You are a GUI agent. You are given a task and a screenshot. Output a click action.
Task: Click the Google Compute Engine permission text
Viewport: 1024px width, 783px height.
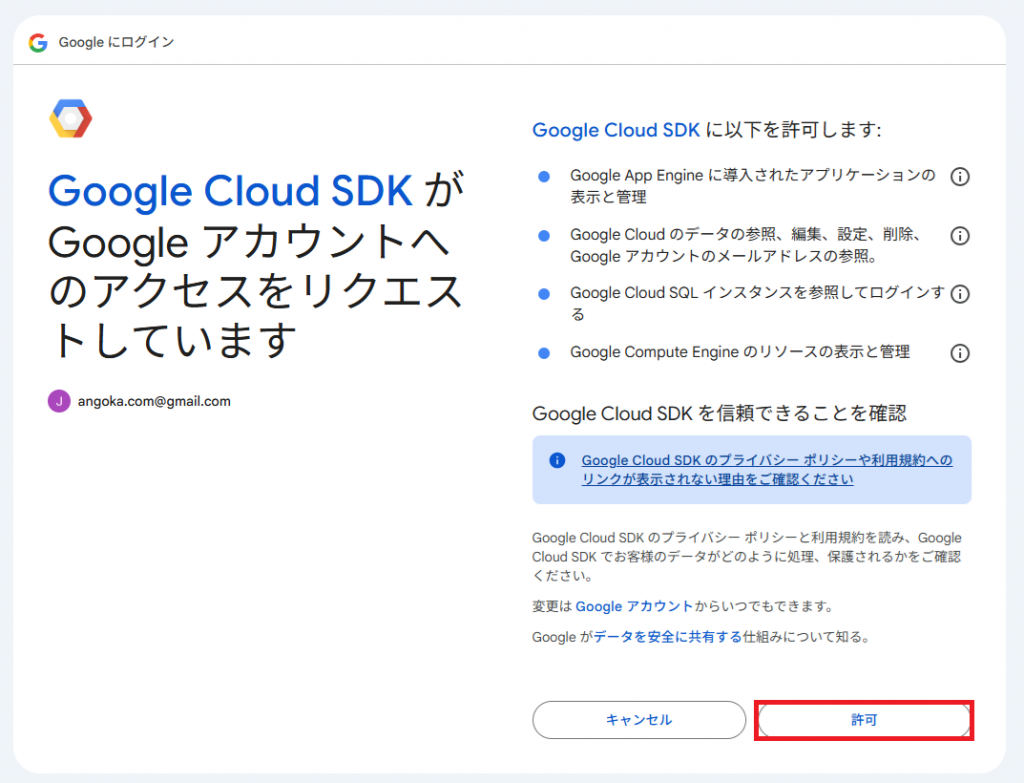[739, 352]
